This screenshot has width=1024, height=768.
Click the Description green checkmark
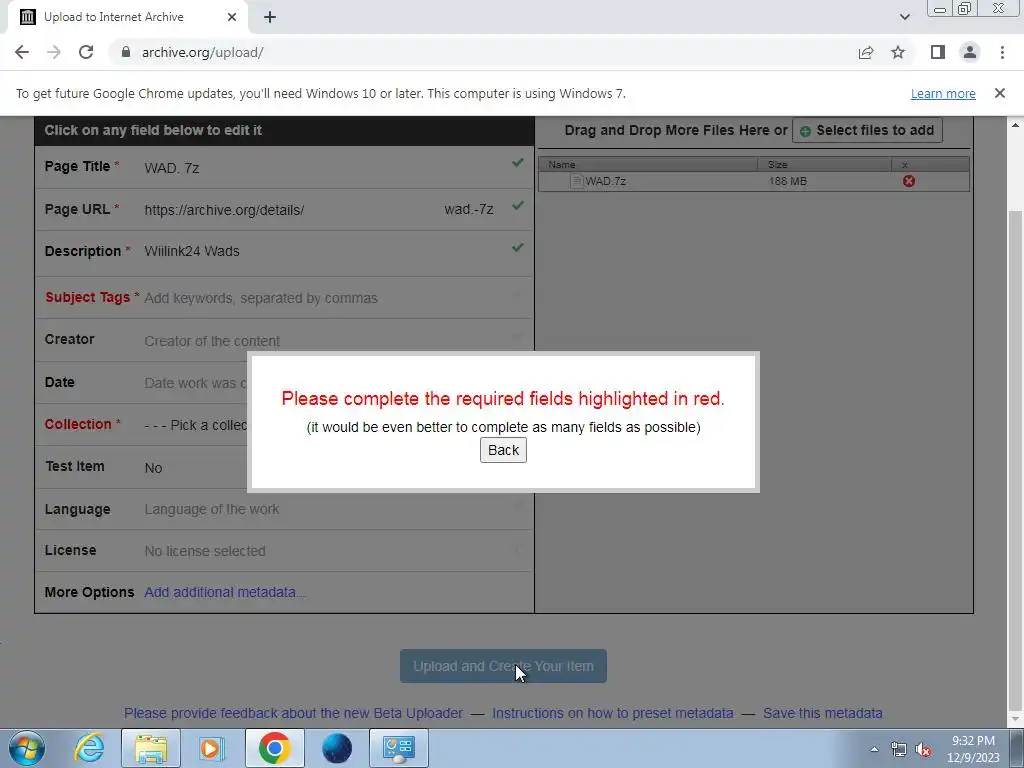(518, 248)
